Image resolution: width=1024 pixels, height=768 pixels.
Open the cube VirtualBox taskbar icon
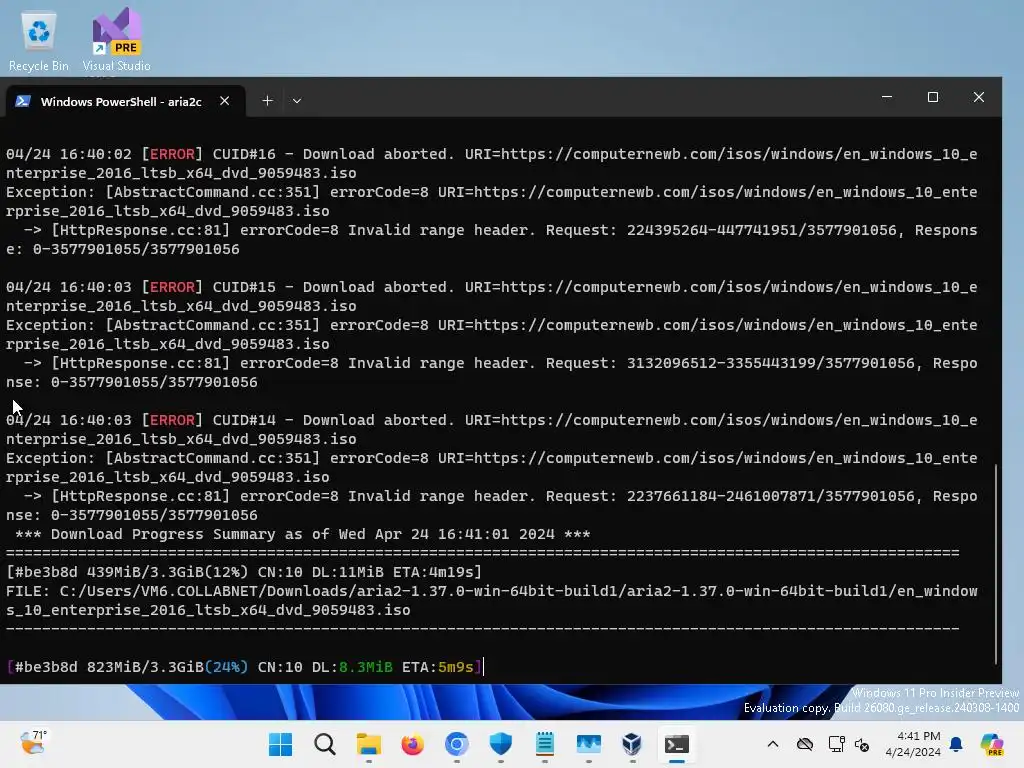click(632, 744)
